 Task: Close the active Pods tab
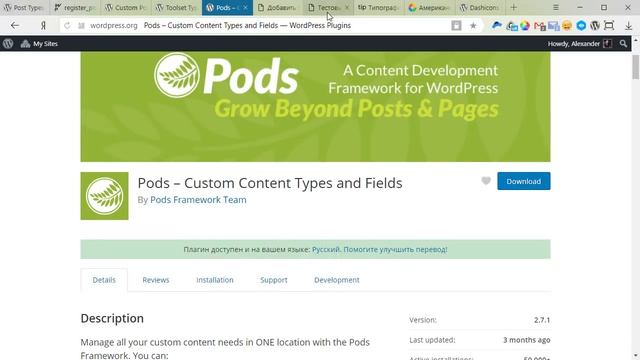[245, 7]
